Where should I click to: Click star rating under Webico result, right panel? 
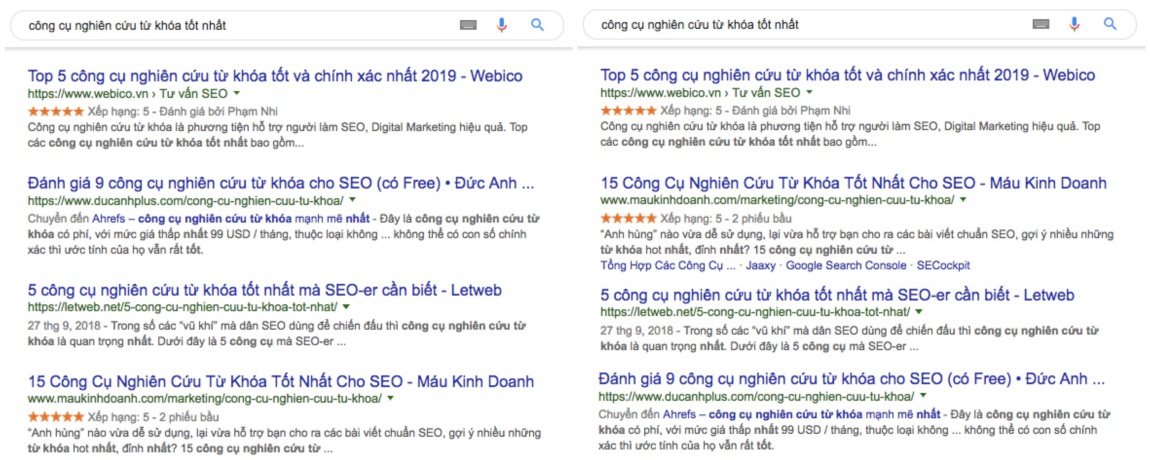629,111
